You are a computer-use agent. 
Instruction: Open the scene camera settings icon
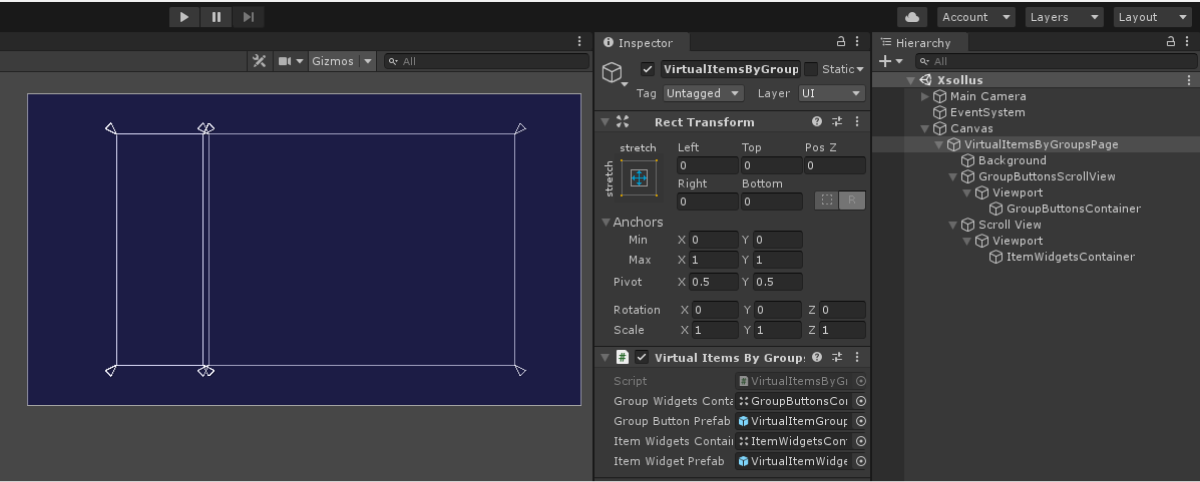pos(285,61)
